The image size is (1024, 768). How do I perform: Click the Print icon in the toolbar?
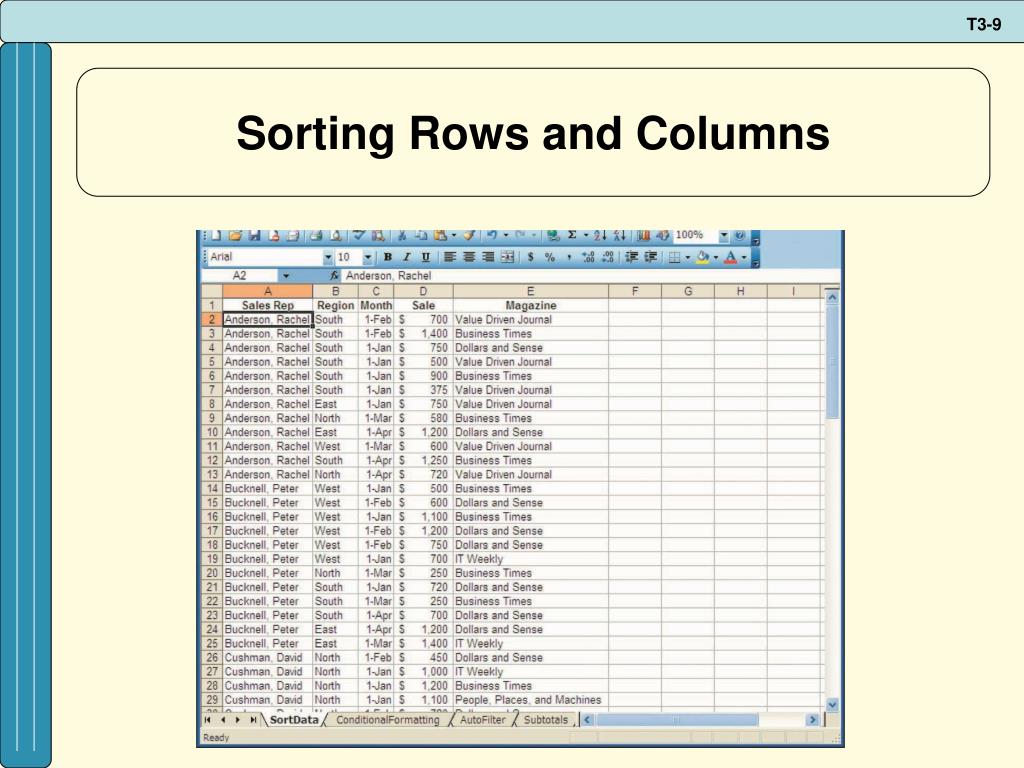[316, 236]
